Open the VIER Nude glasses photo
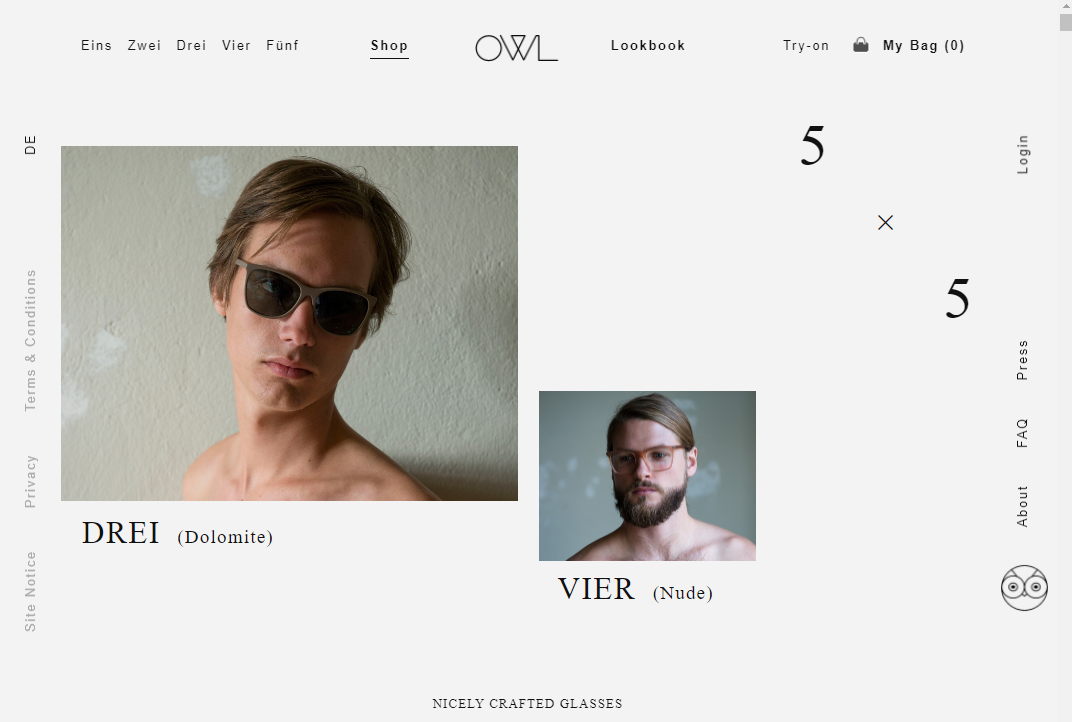Image resolution: width=1072 pixels, height=722 pixels. point(647,476)
